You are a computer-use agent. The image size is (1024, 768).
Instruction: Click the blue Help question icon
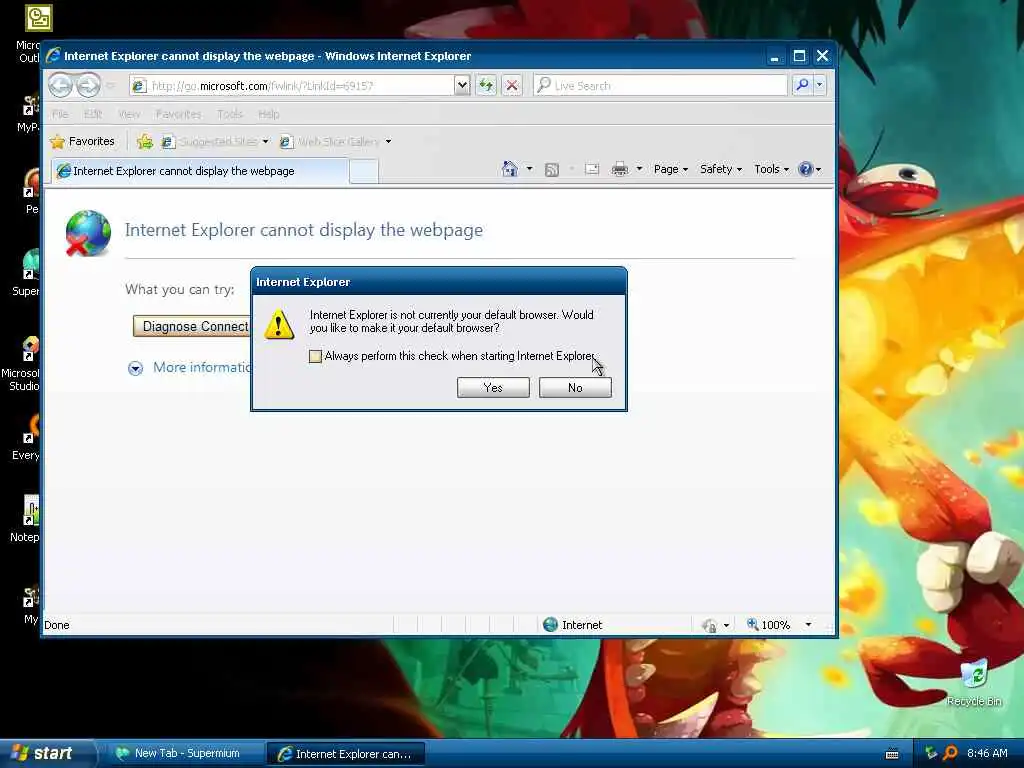(806, 169)
